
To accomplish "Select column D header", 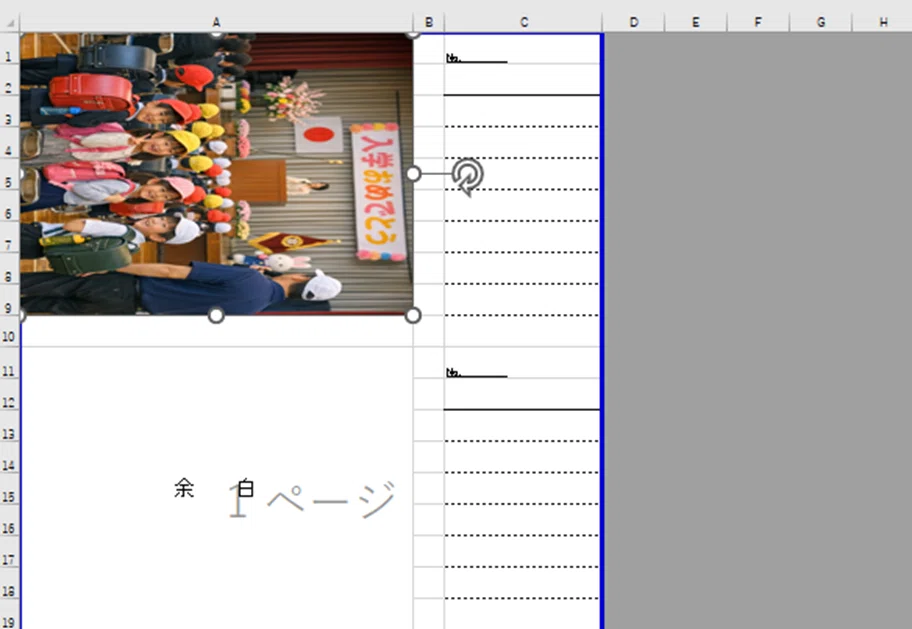I will 633,22.
